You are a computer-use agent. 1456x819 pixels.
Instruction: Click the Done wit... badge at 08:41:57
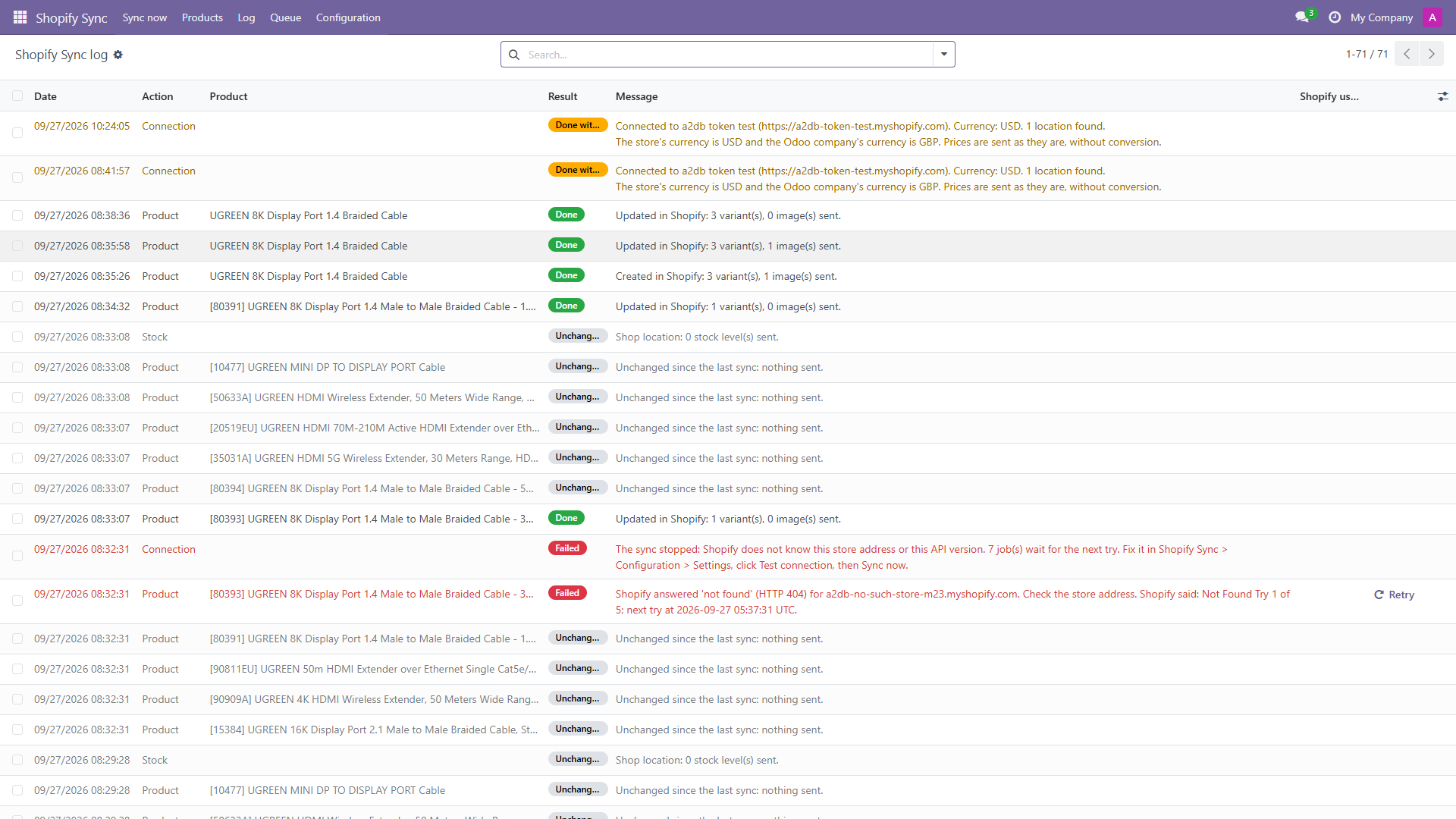578,170
